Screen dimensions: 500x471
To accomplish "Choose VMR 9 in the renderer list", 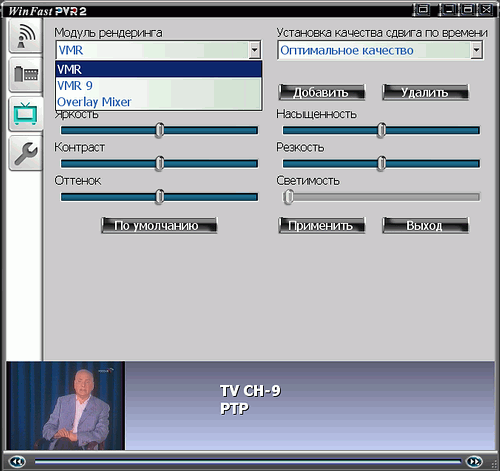I will tap(159, 86).
